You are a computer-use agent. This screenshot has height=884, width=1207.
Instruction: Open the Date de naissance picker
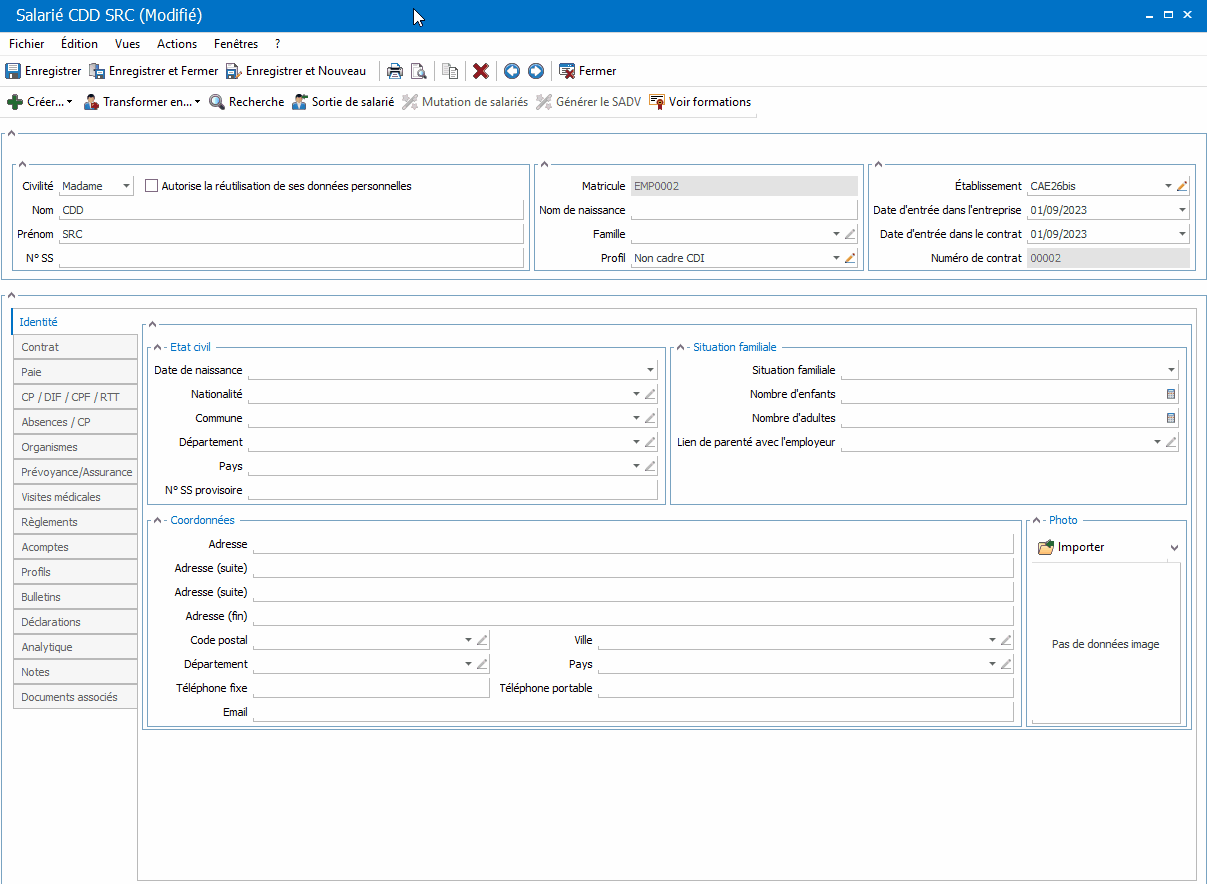650,370
